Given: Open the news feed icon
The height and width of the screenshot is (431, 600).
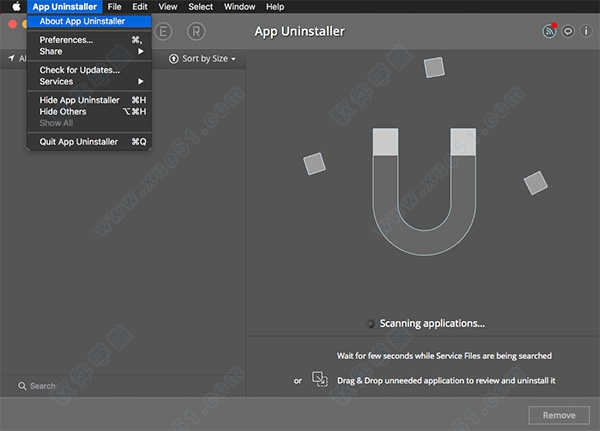Looking at the screenshot, I should [549, 31].
